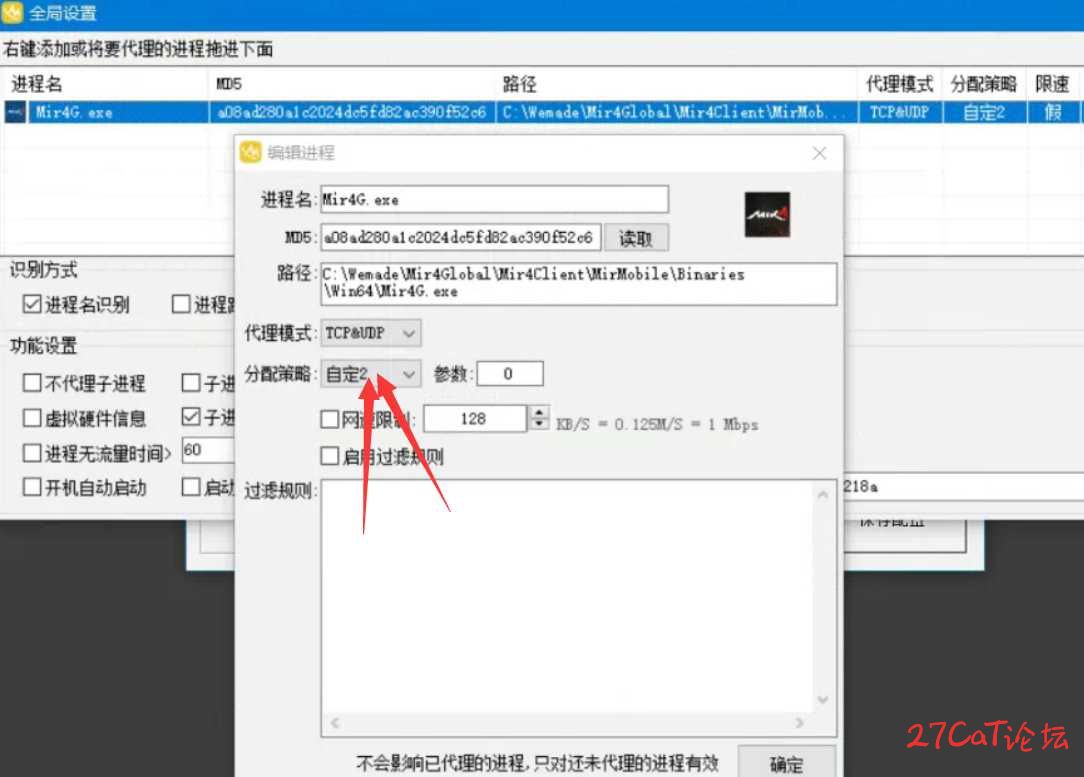
Task: Enable the 开机自动启动 checkbox
Action: coord(32,487)
